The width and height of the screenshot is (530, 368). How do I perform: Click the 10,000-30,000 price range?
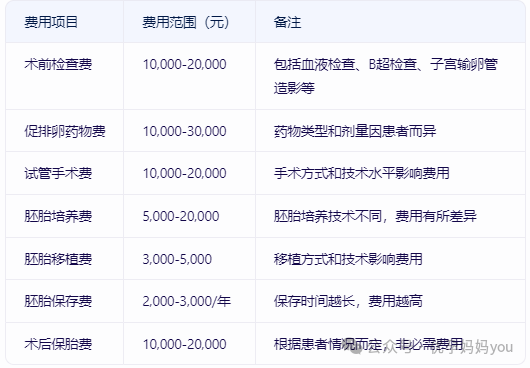click(x=185, y=131)
